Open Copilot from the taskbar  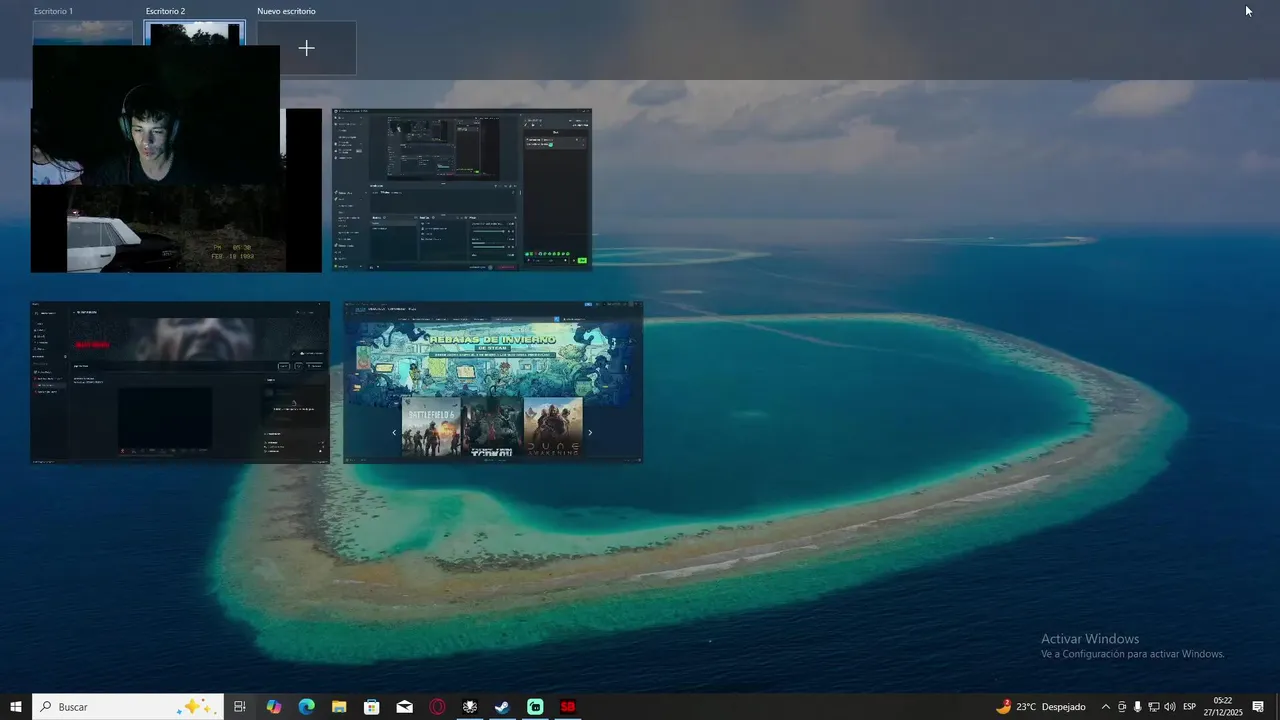tap(274, 707)
